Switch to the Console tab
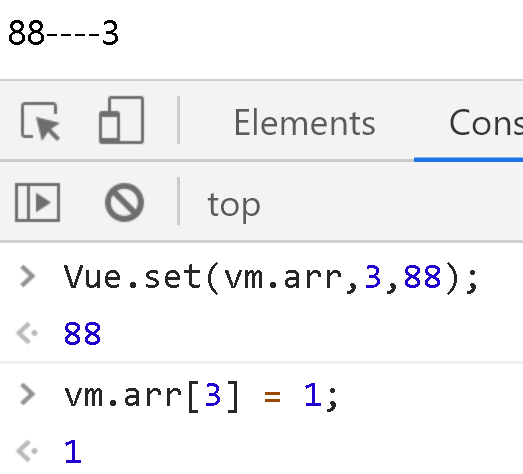523x474 pixels. (x=486, y=123)
